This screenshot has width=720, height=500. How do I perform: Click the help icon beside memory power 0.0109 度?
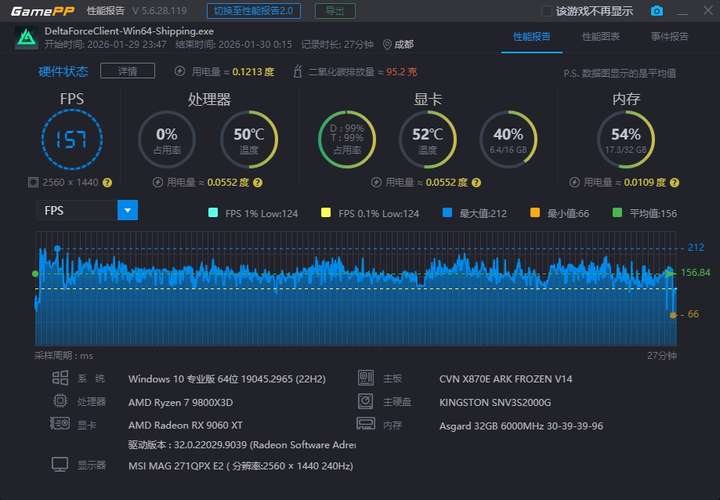(x=674, y=183)
